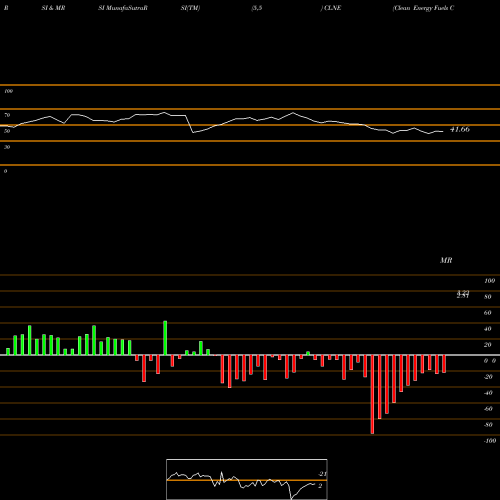This screenshot has width=500, height=500.
Task: Select the 'SI(TM)' header text
Action: coord(190,8)
